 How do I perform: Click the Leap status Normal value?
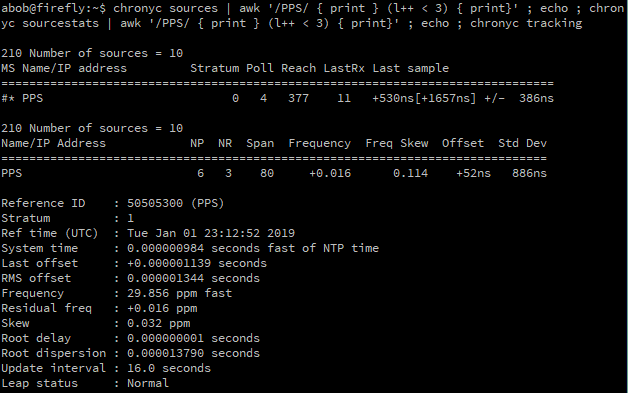[148, 383]
